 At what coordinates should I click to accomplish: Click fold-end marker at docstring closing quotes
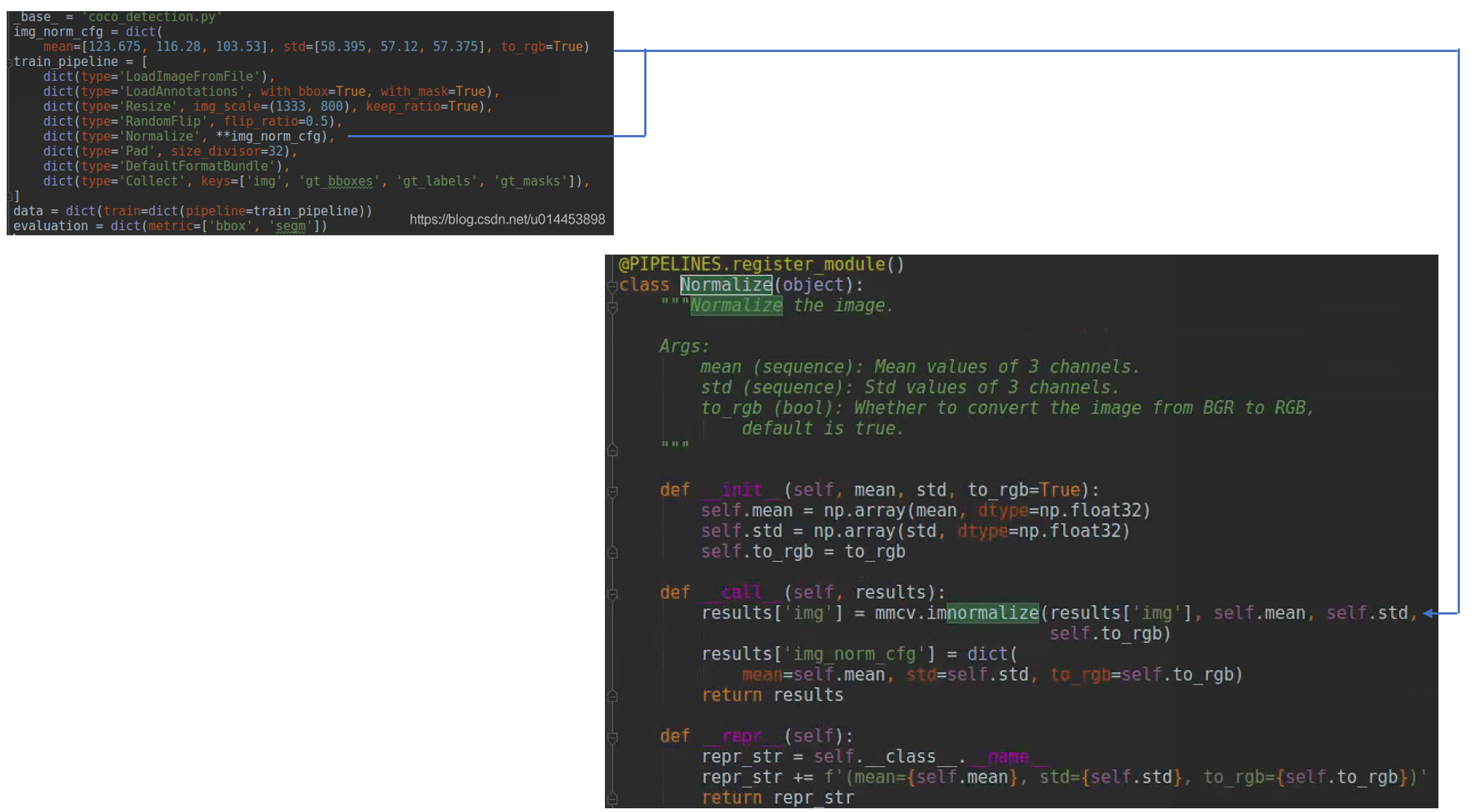[612, 450]
